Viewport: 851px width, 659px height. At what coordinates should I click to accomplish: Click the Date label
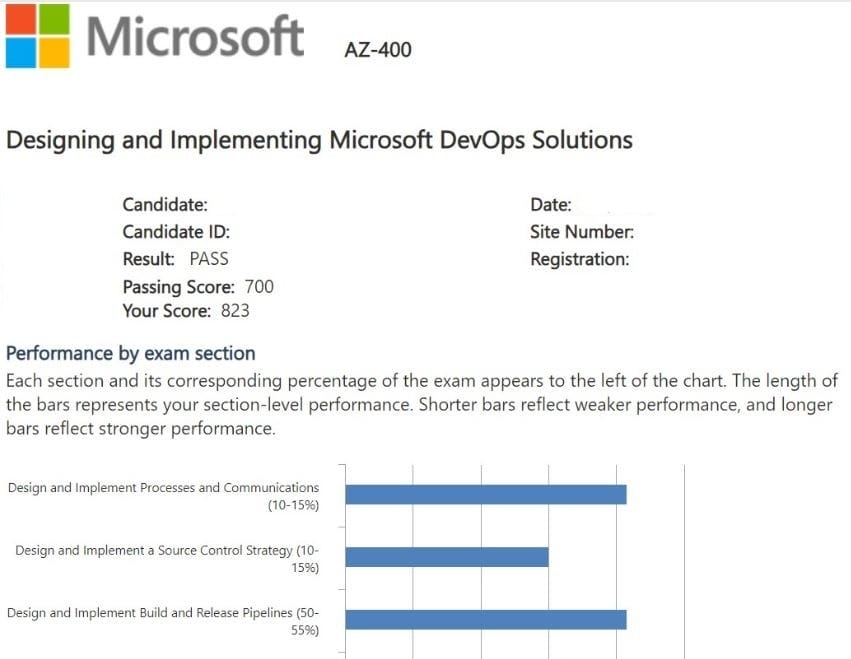coord(551,205)
